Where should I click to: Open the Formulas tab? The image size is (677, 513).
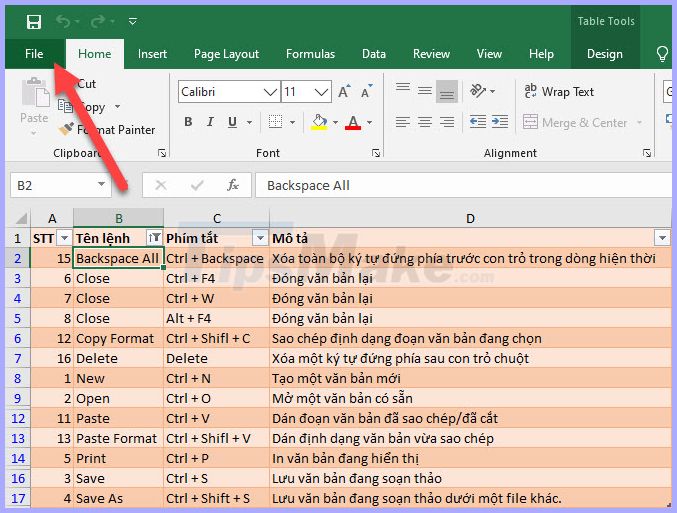pyautogui.click(x=310, y=54)
